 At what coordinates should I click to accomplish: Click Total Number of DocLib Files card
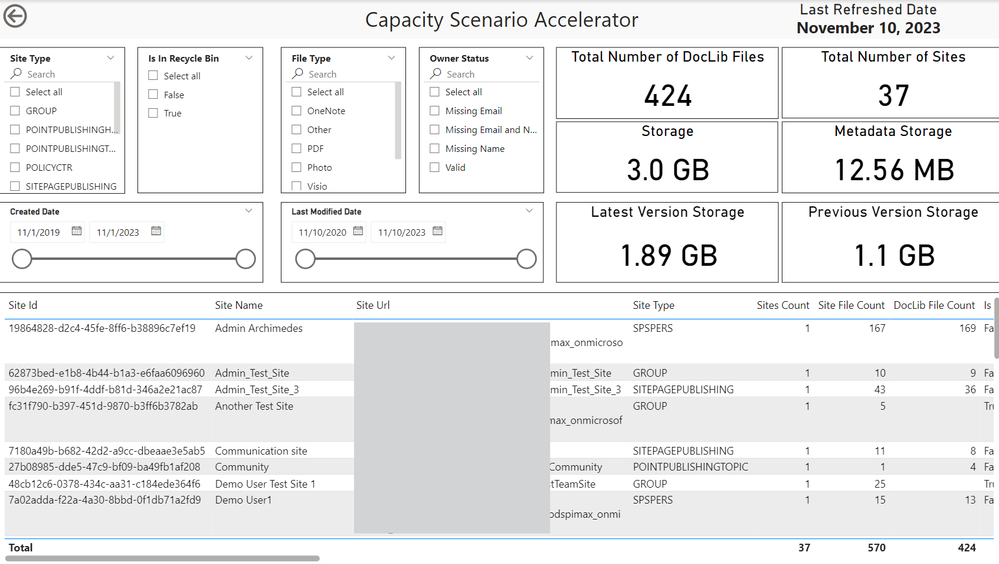point(667,83)
